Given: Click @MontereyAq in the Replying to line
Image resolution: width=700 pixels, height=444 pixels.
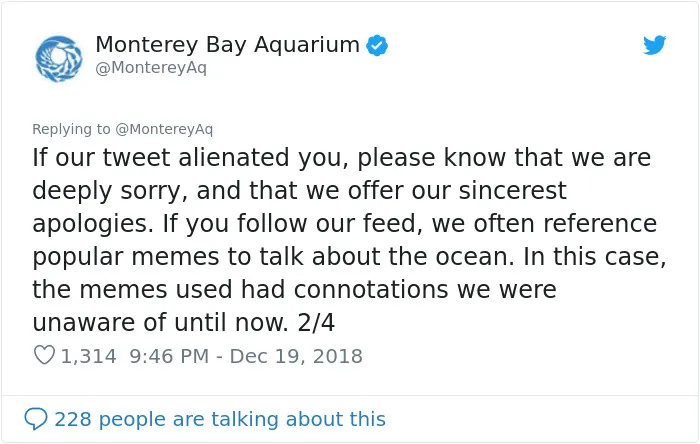Looking at the screenshot, I should (x=164, y=129).
